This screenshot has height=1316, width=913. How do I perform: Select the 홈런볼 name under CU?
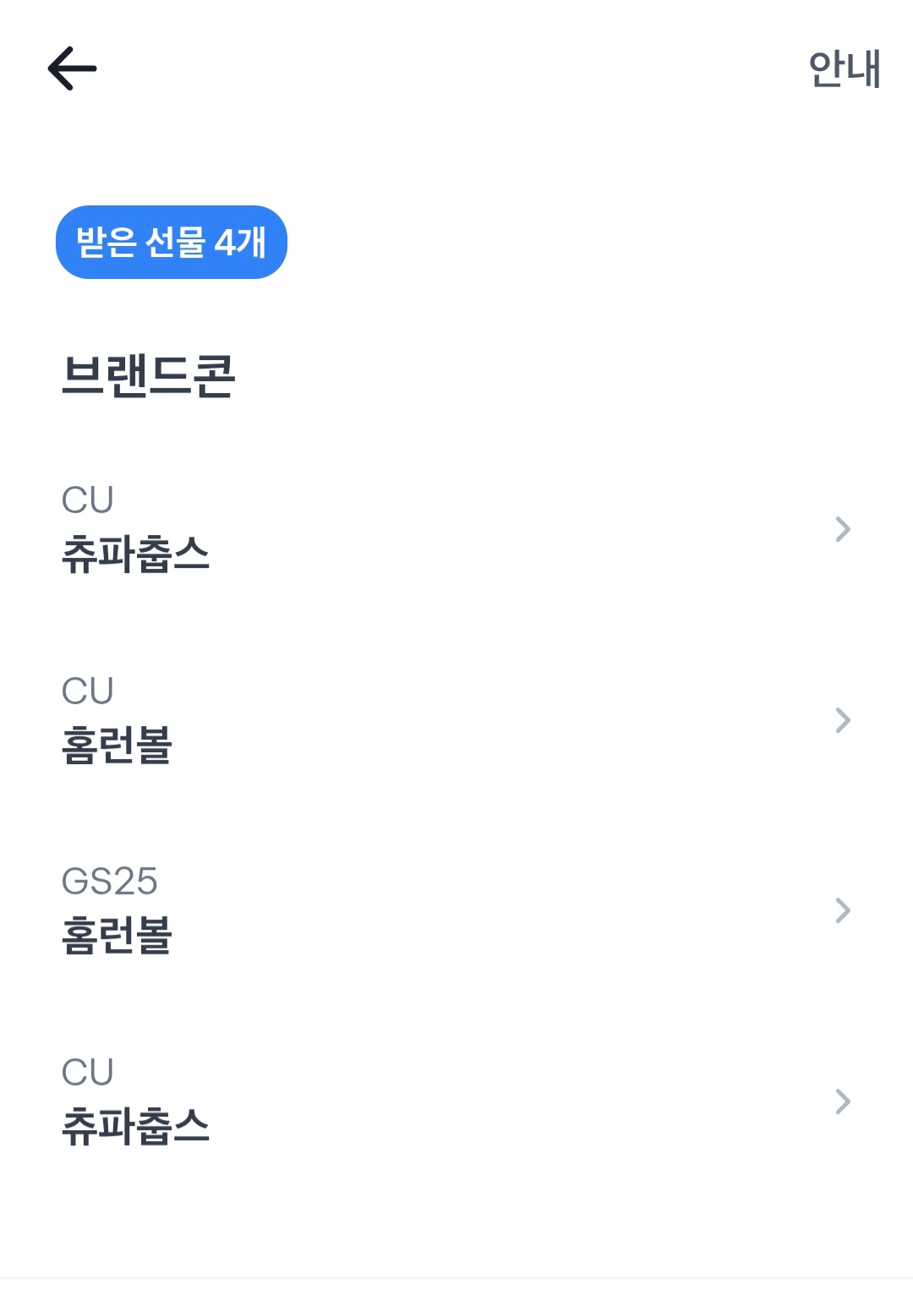(x=117, y=745)
